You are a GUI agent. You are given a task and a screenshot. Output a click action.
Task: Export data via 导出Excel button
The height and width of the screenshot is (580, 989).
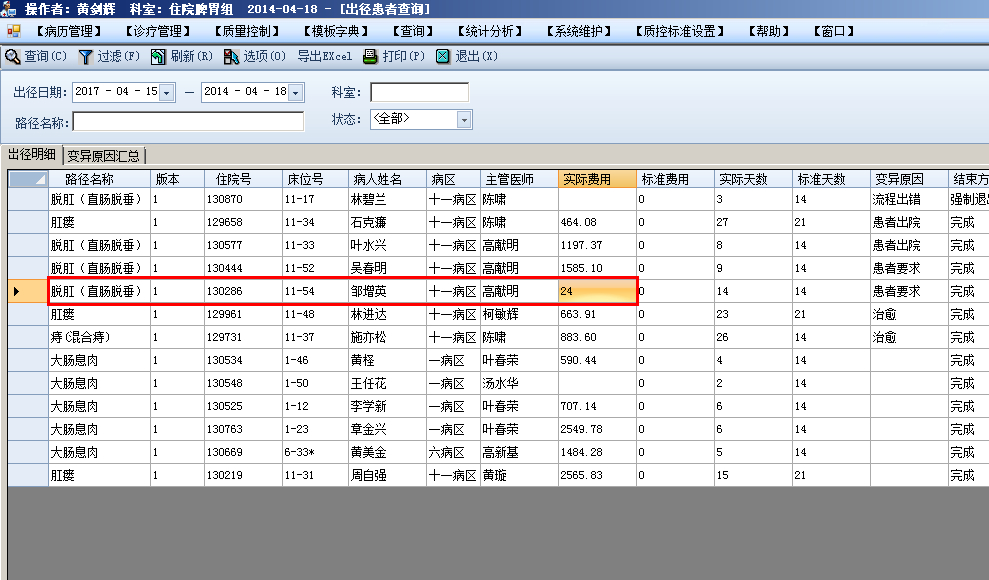tap(324, 57)
